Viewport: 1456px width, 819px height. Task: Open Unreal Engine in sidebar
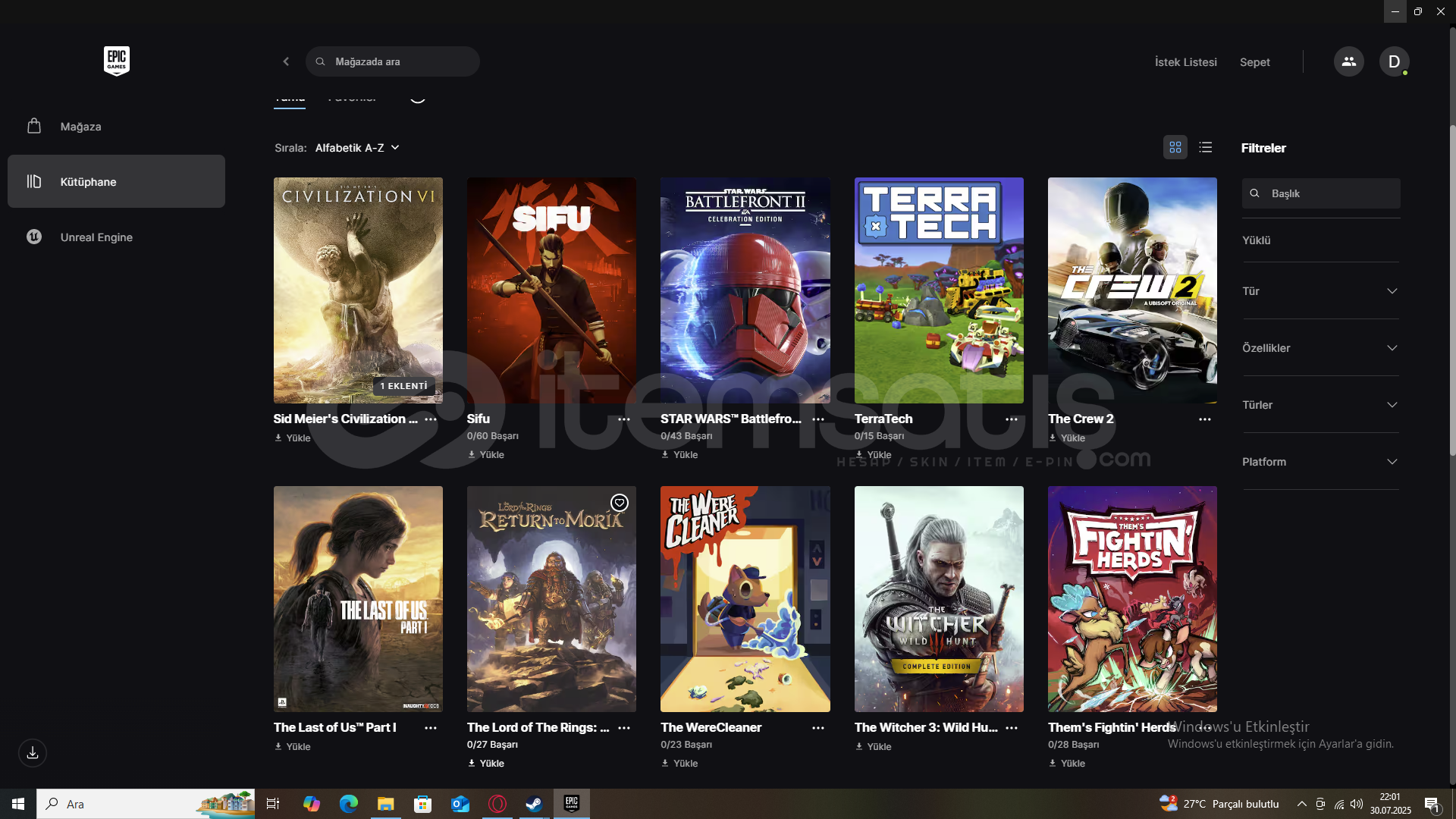[116, 237]
